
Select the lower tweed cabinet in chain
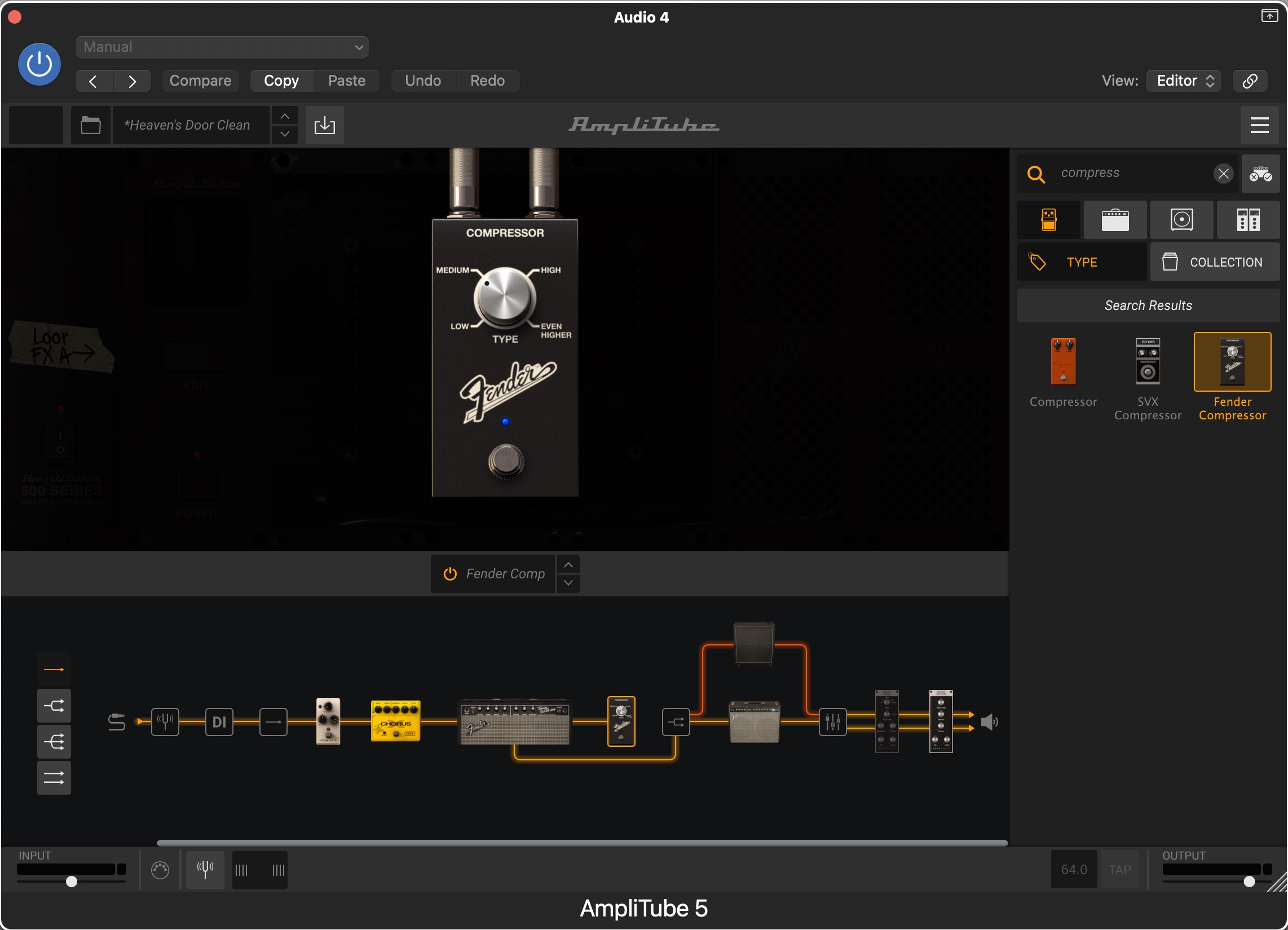pos(754,722)
